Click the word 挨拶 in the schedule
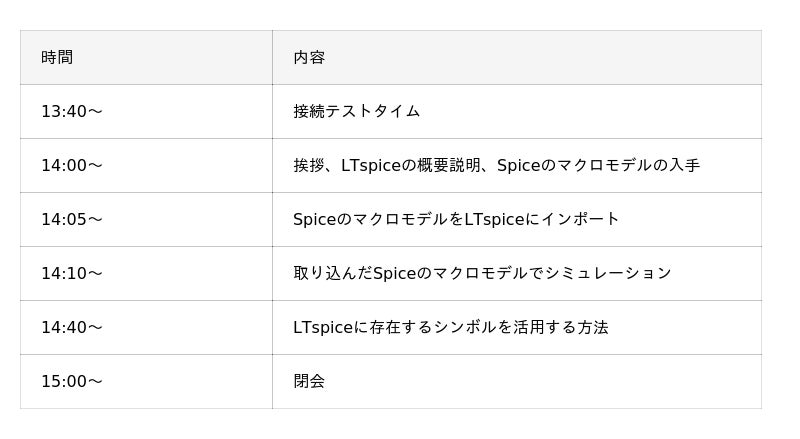The height and width of the screenshot is (439, 800). (x=309, y=165)
